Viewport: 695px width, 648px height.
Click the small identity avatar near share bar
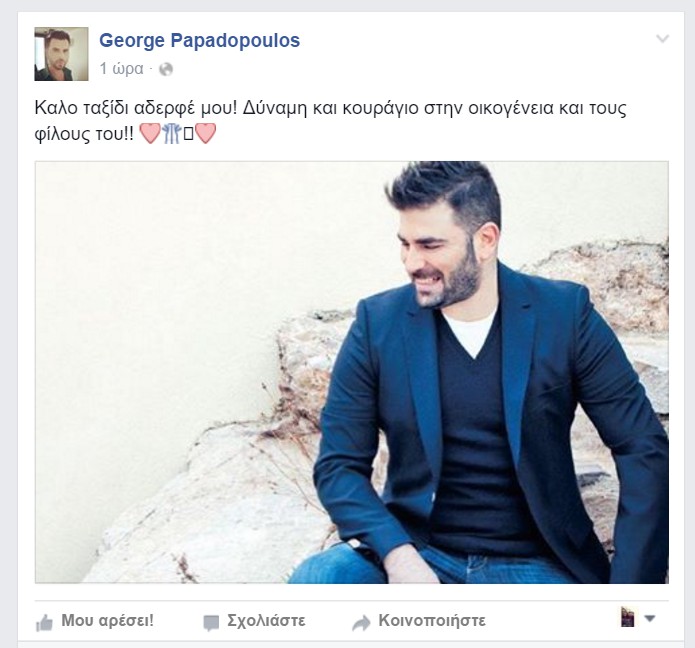tap(628, 617)
